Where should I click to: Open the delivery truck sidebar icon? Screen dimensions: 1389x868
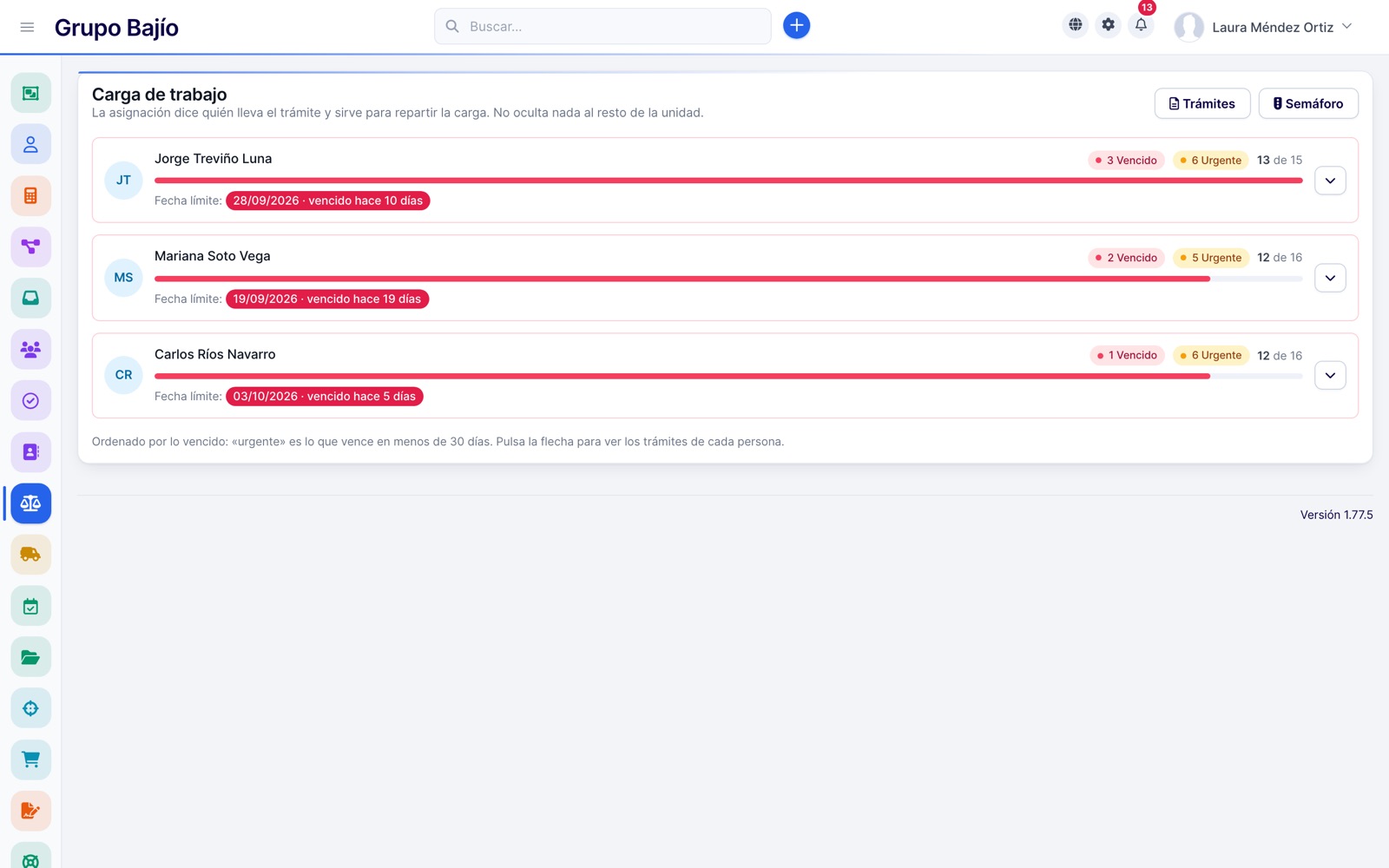[x=30, y=555]
